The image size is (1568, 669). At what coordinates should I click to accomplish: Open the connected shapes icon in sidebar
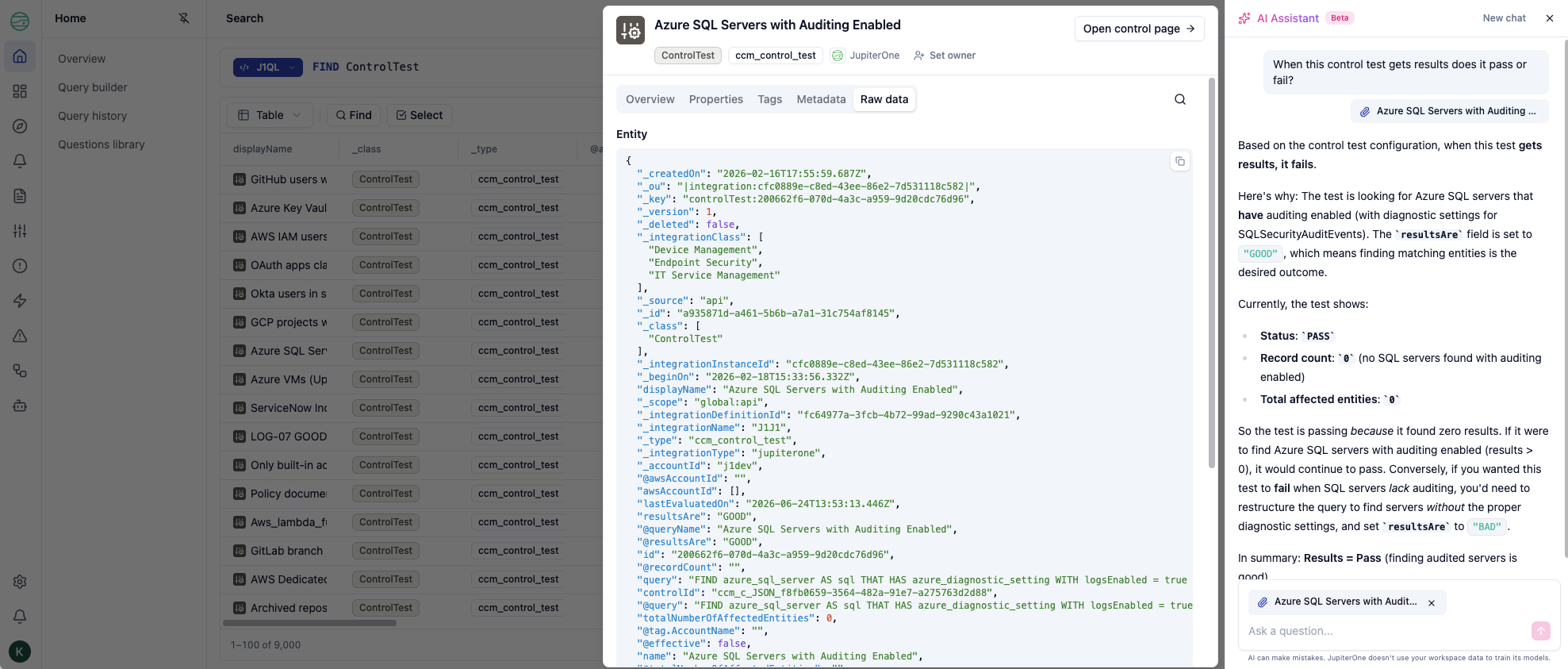[x=20, y=371]
